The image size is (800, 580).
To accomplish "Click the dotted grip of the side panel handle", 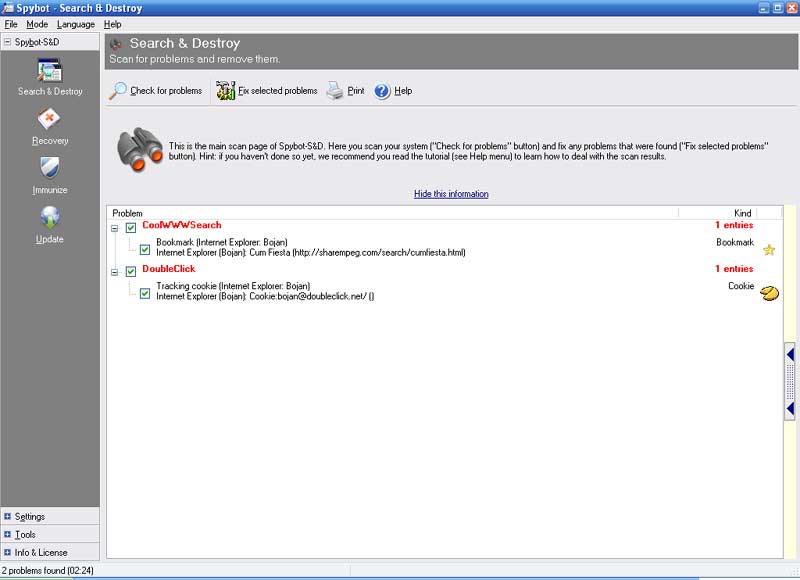I will point(790,382).
